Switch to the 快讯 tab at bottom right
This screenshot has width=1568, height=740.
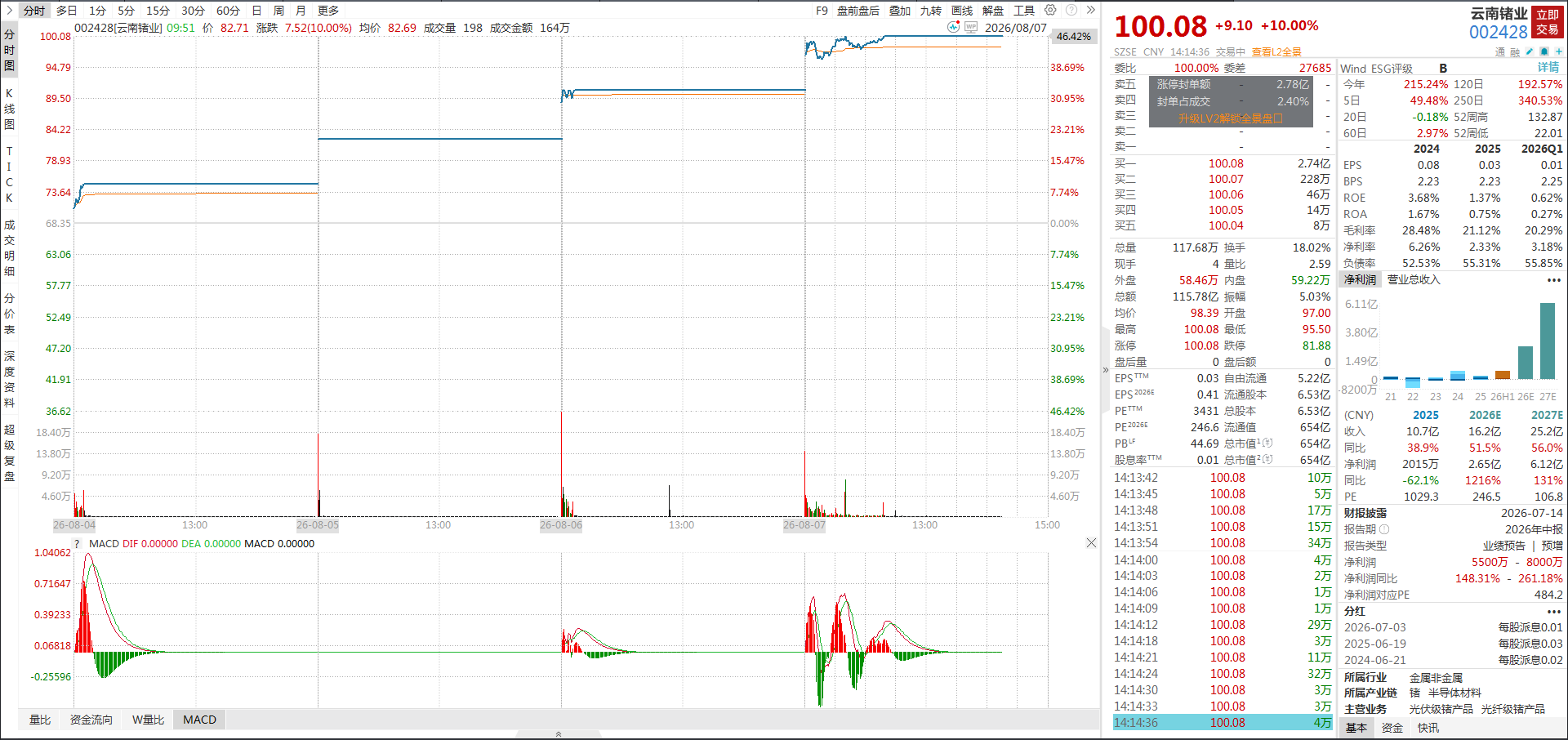pos(1428,728)
